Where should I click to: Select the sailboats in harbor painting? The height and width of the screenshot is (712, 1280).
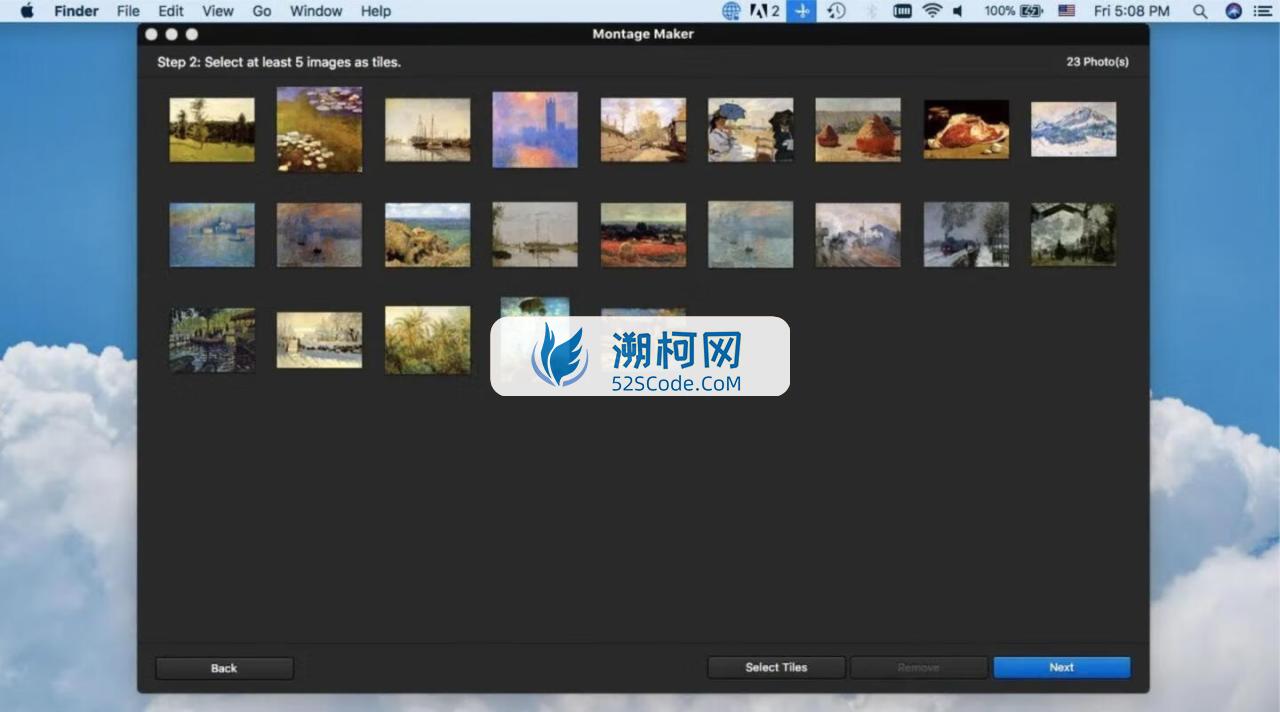click(x=428, y=130)
